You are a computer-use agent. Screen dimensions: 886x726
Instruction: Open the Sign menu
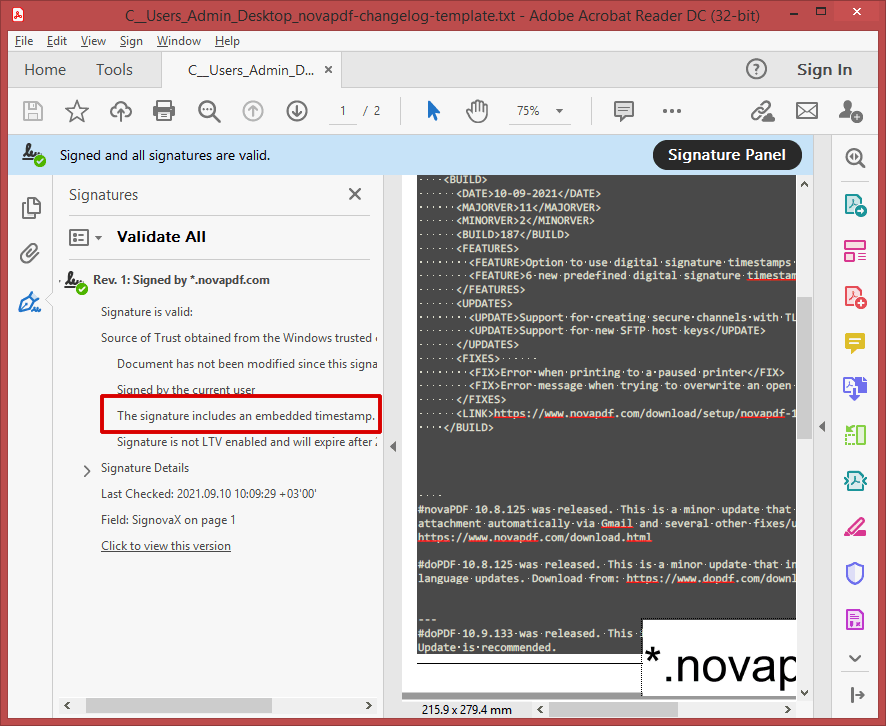pos(131,41)
